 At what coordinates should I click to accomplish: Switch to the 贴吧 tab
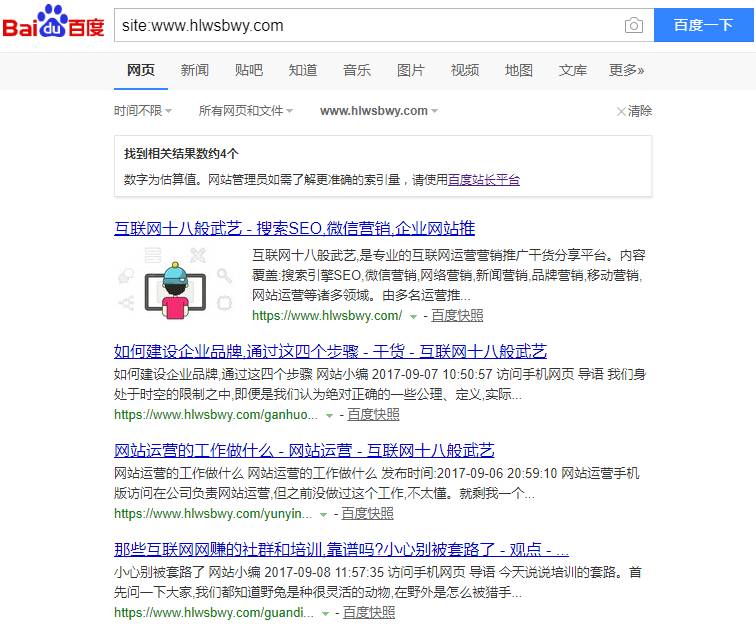click(x=249, y=70)
